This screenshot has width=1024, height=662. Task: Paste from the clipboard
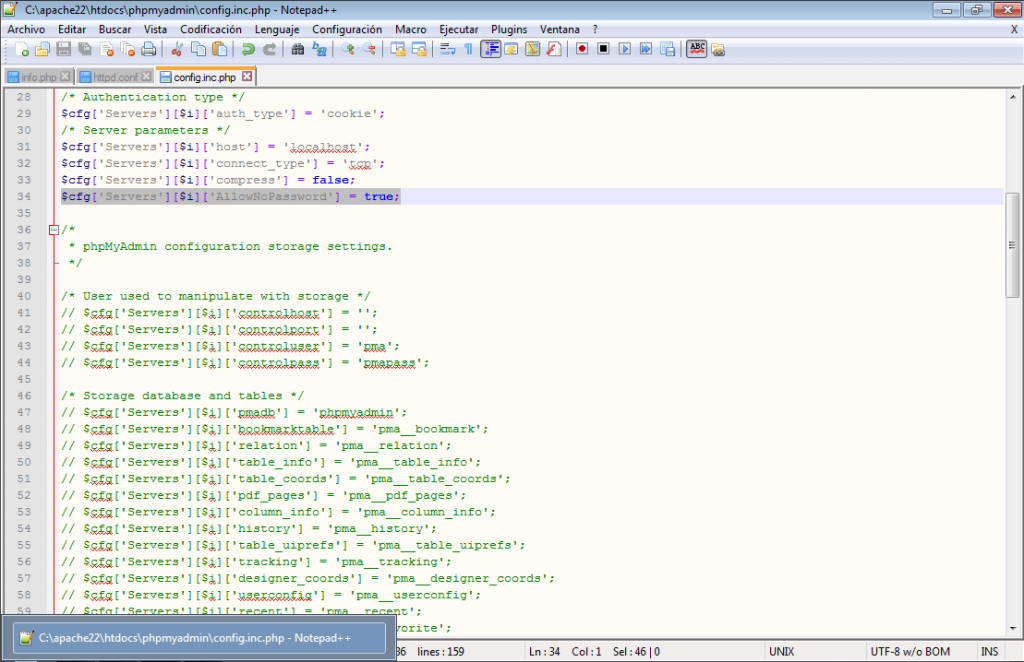pyautogui.click(x=218, y=50)
